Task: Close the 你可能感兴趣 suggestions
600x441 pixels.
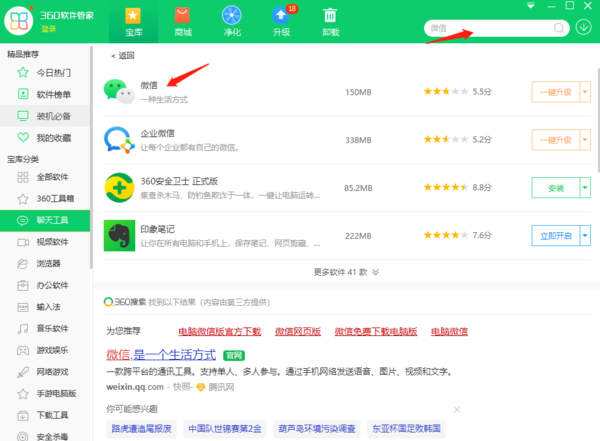Action: tap(457, 410)
